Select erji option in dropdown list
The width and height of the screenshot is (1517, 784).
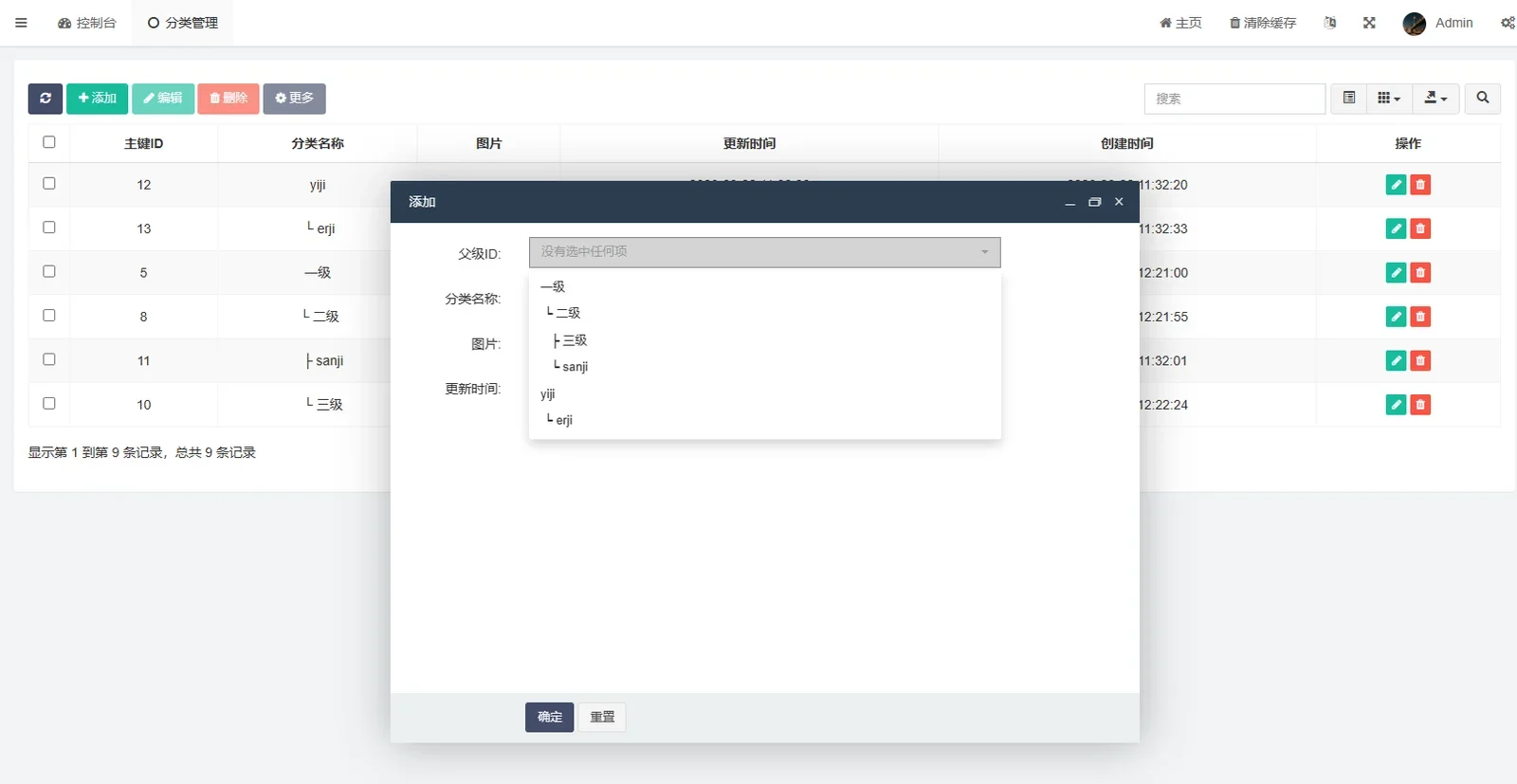(x=764, y=420)
